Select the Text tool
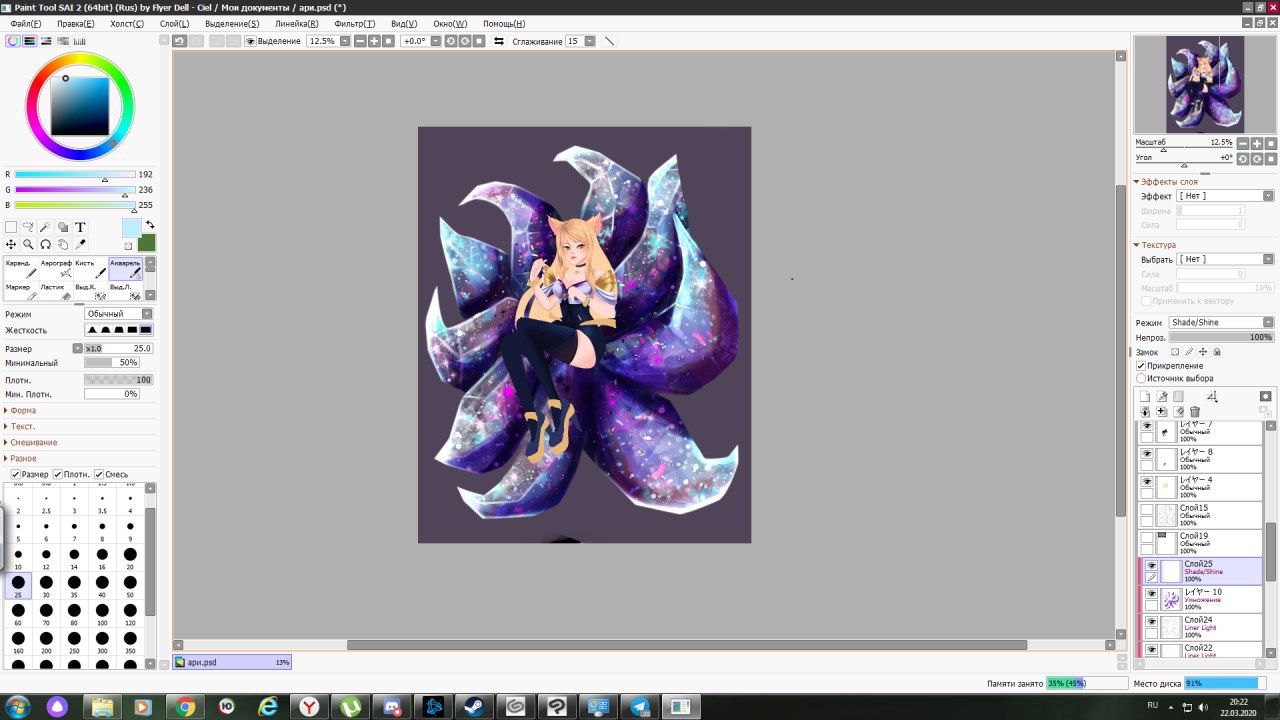 click(80, 227)
